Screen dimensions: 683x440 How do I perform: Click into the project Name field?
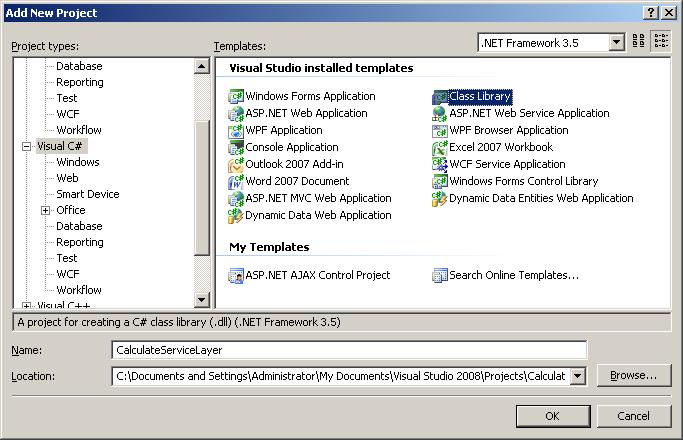click(x=349, y=350)
